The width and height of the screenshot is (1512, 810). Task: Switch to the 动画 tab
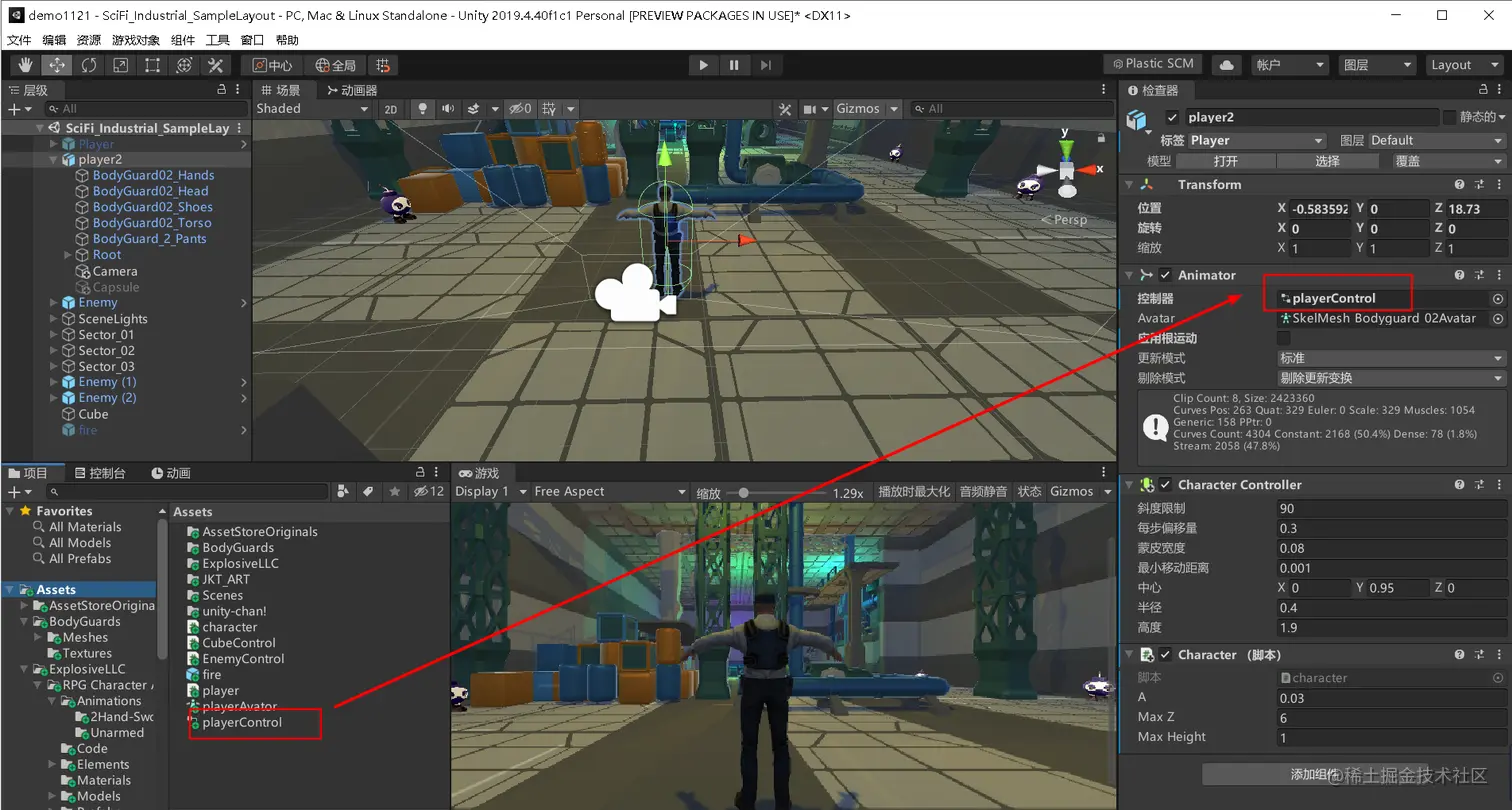[x=171, y=473]
